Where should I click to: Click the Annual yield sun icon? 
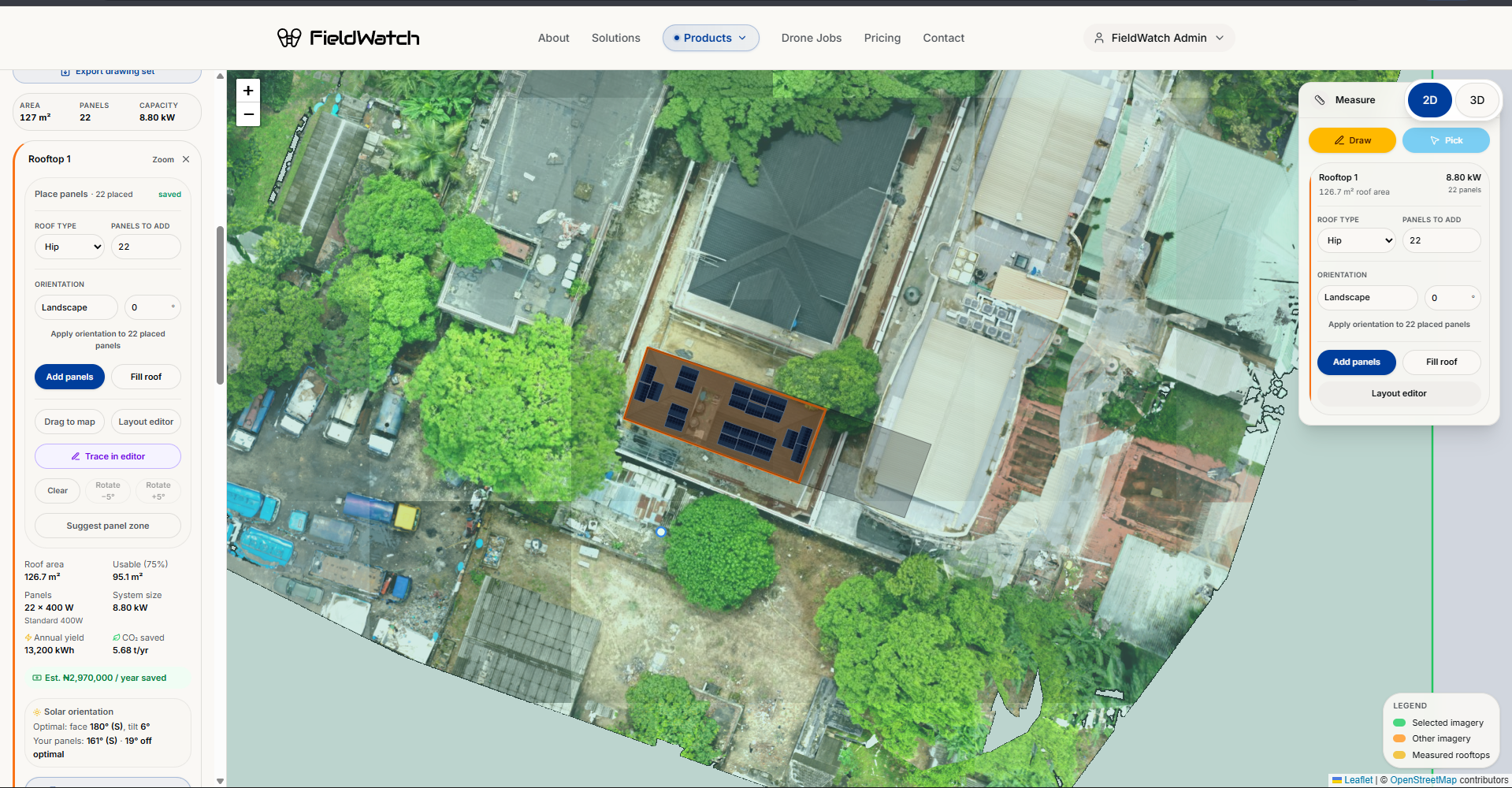28,637
